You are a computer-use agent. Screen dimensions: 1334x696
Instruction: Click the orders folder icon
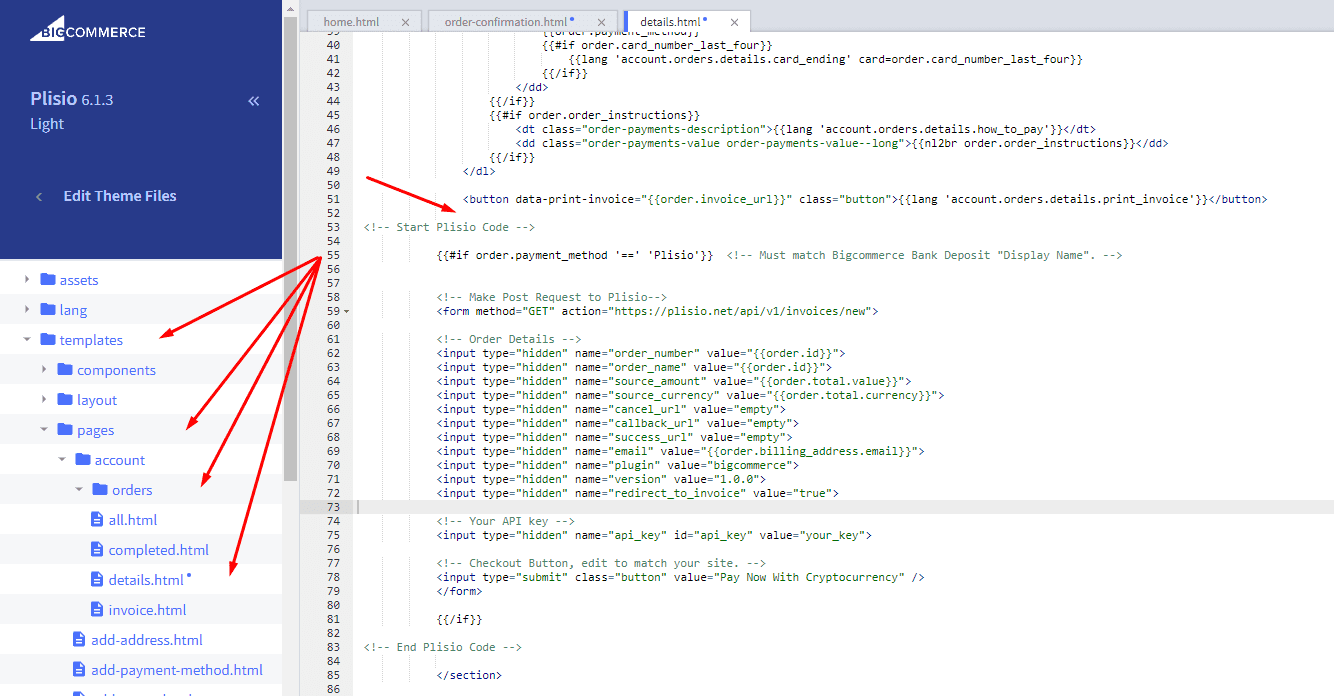click(100, 490)
